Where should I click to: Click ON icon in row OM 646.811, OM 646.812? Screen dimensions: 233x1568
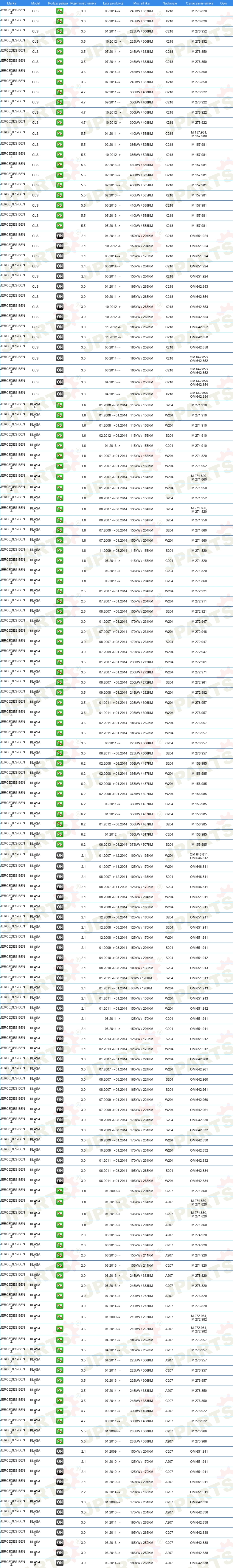tap(60, 856)
